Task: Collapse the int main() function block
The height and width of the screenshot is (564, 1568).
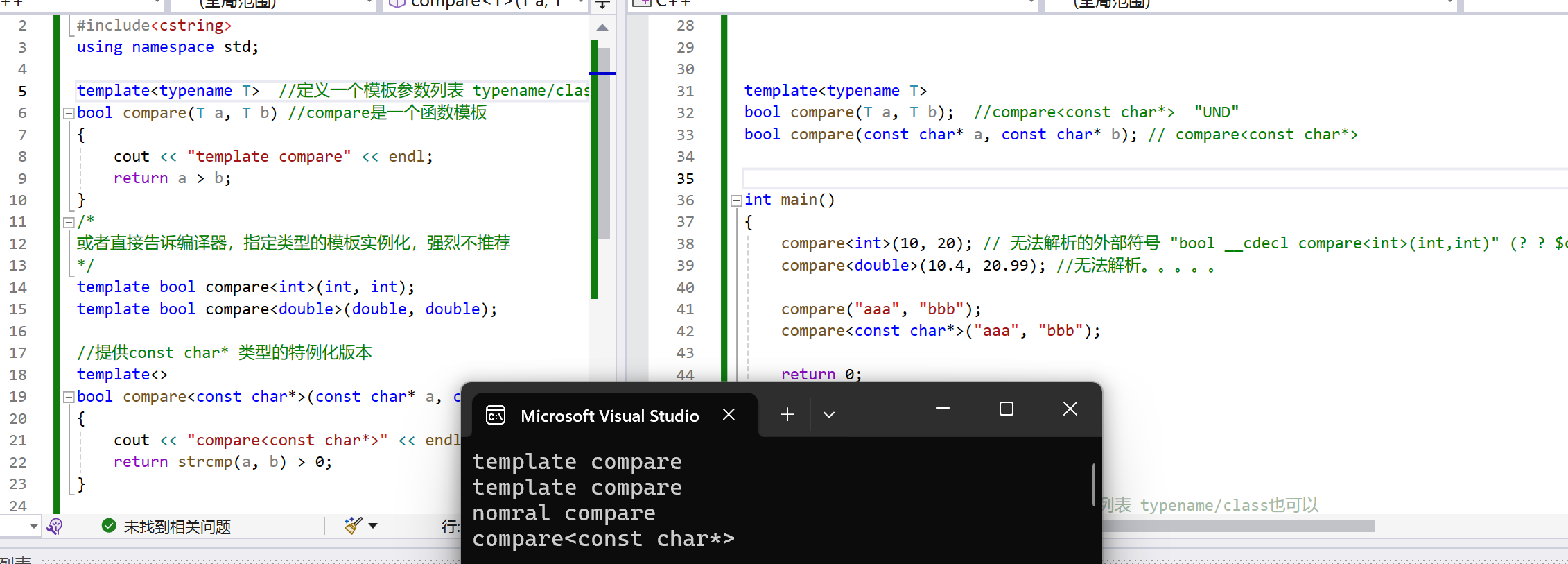Action: pyautogui.click(x=736, y=200)
